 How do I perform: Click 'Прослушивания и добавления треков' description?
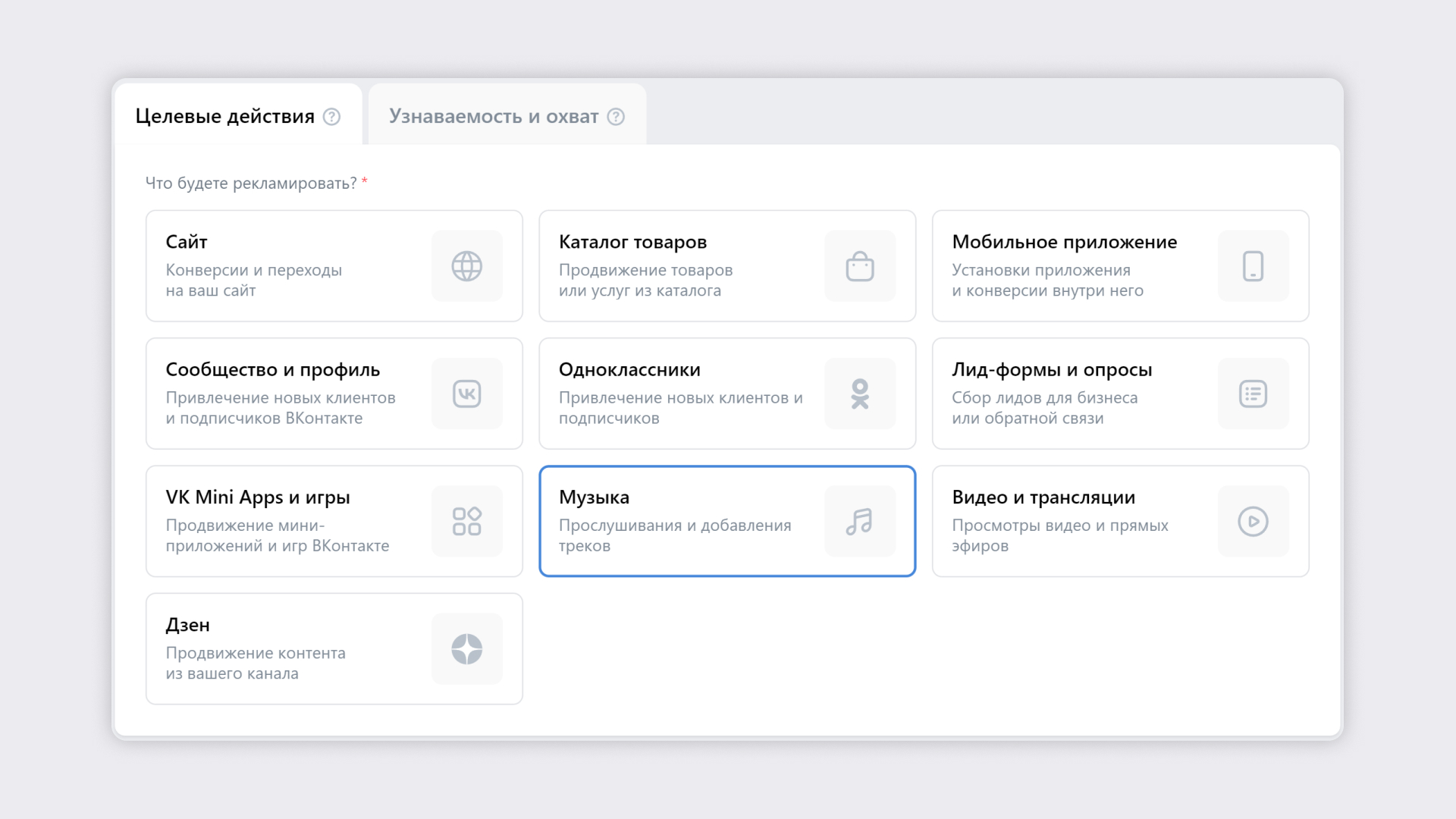675,535
